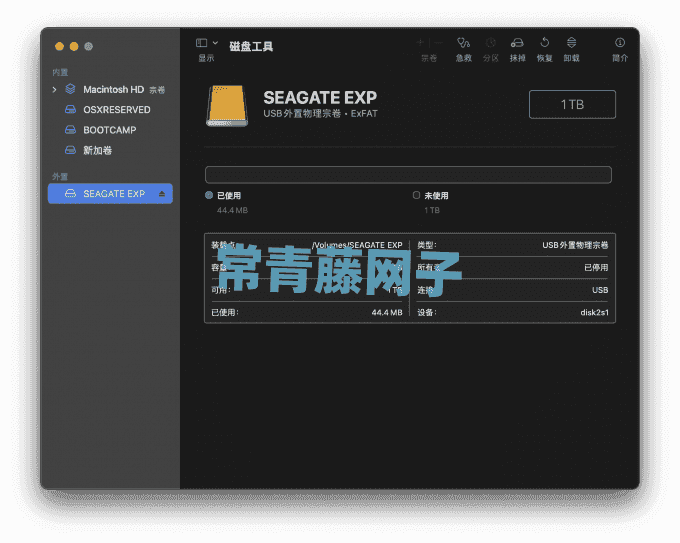Click the SEAGATE EXP title heading
Image resolution: width=680 pixels, height=543 pixels.
click(x=320, y=98)
